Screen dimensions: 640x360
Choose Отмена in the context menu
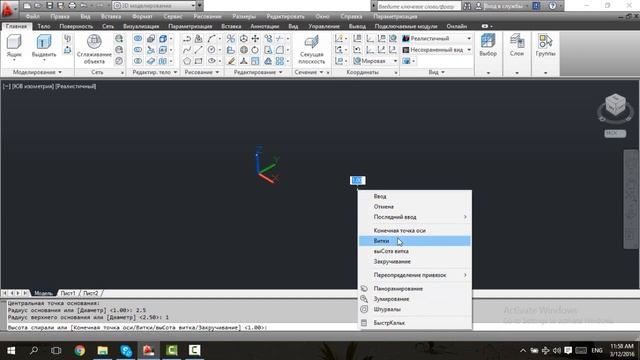(x=415, y=207)
